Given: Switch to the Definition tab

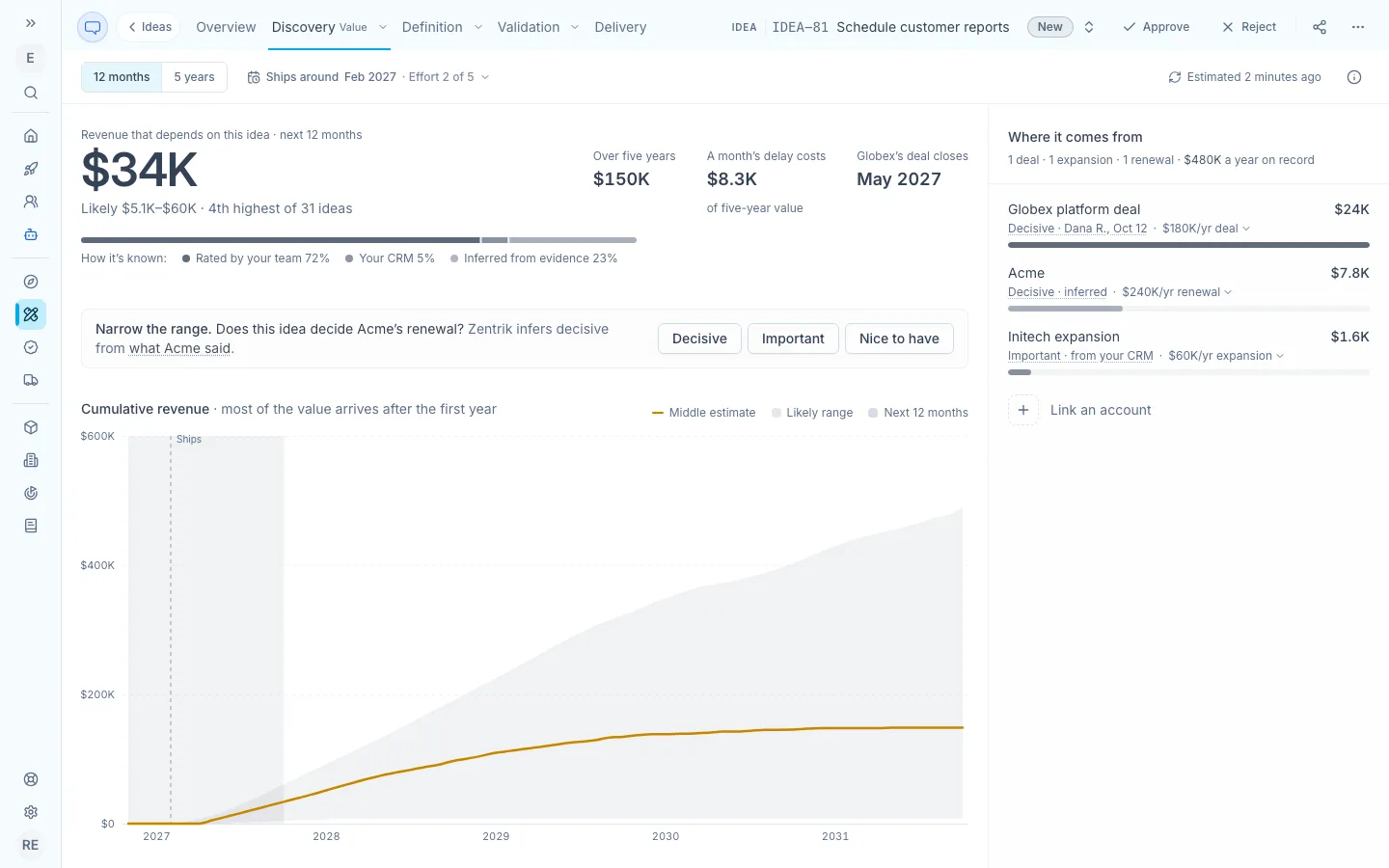Looking at the screenshot, I should click(432, 27).
